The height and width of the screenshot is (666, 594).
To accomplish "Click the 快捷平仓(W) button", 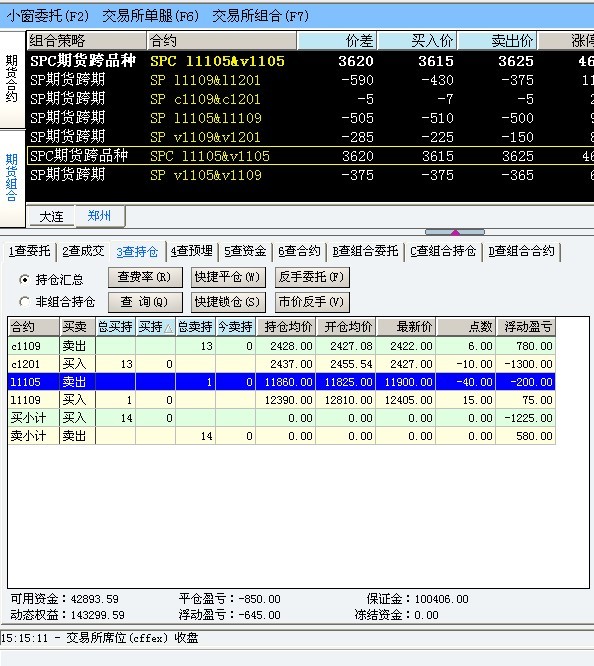I will coord(228,277).
